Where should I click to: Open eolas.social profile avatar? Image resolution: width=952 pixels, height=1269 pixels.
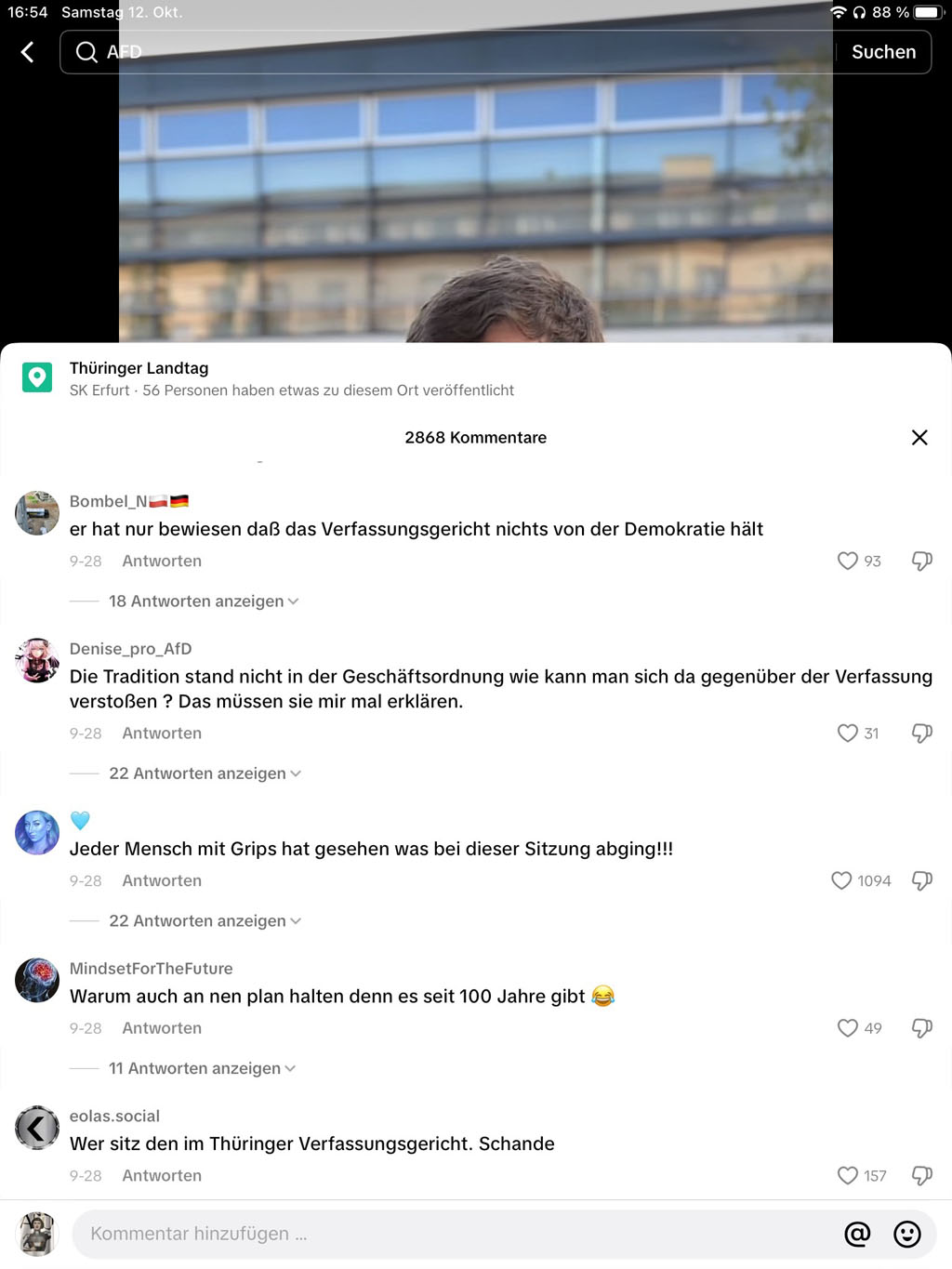click(37, 1128)
